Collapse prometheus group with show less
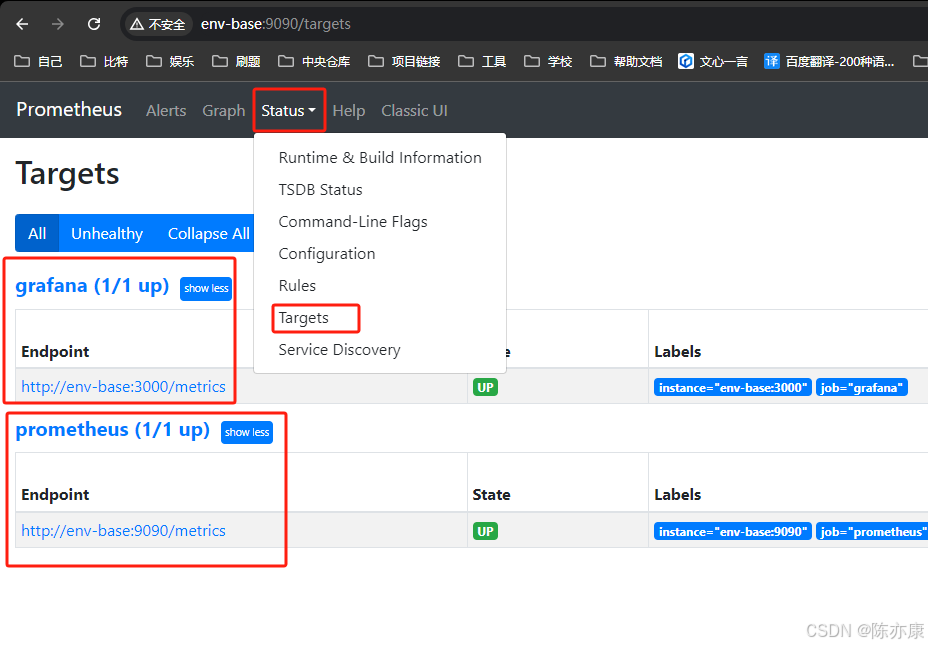The width and height of the screenshot is (928, 646). (x=247, y=432)
